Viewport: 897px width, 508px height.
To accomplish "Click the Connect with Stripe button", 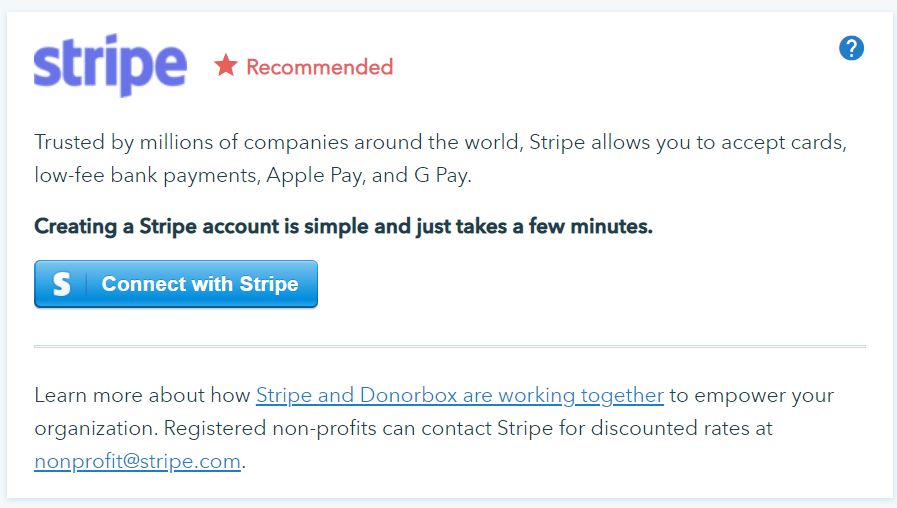I will pos(176,284).
